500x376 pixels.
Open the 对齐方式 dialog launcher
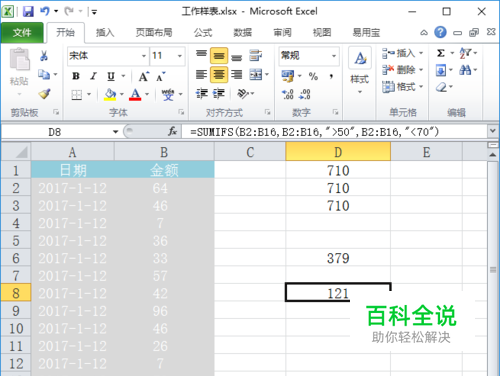(x=267, y=112)
